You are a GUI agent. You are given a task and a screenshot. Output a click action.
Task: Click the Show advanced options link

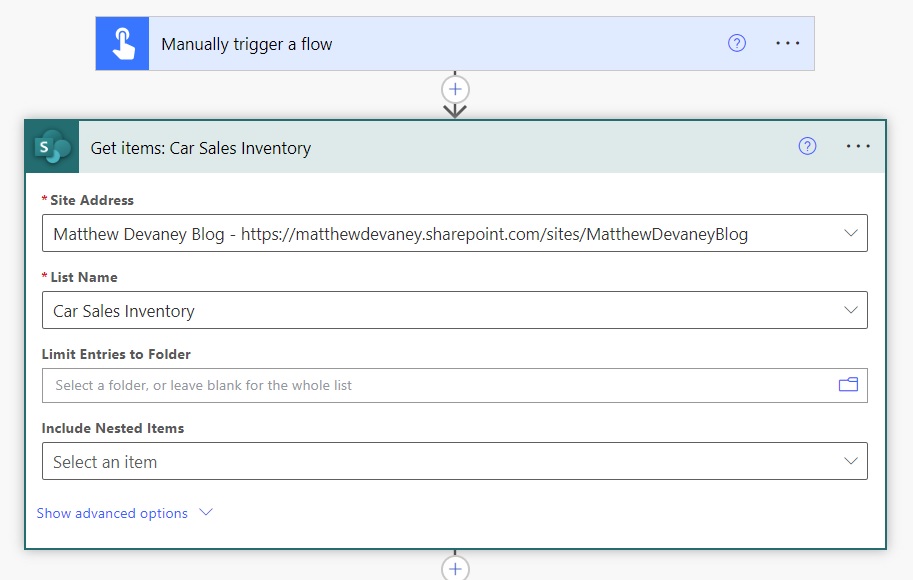(112, 513)
